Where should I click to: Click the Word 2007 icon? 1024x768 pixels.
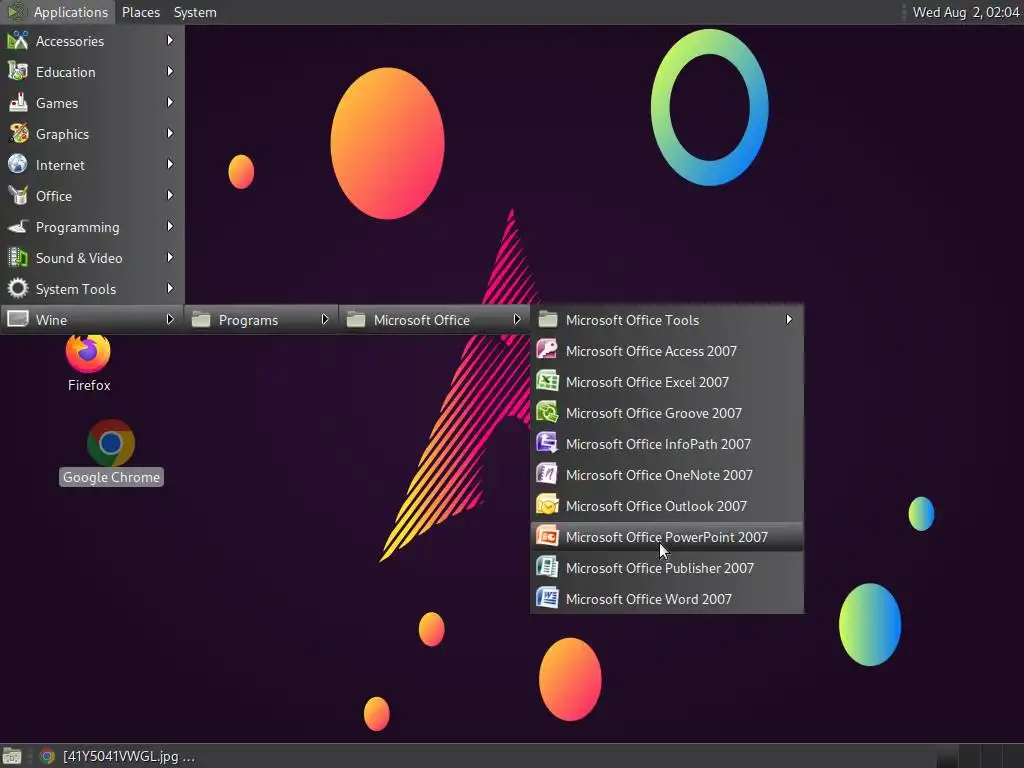[547, 599]
